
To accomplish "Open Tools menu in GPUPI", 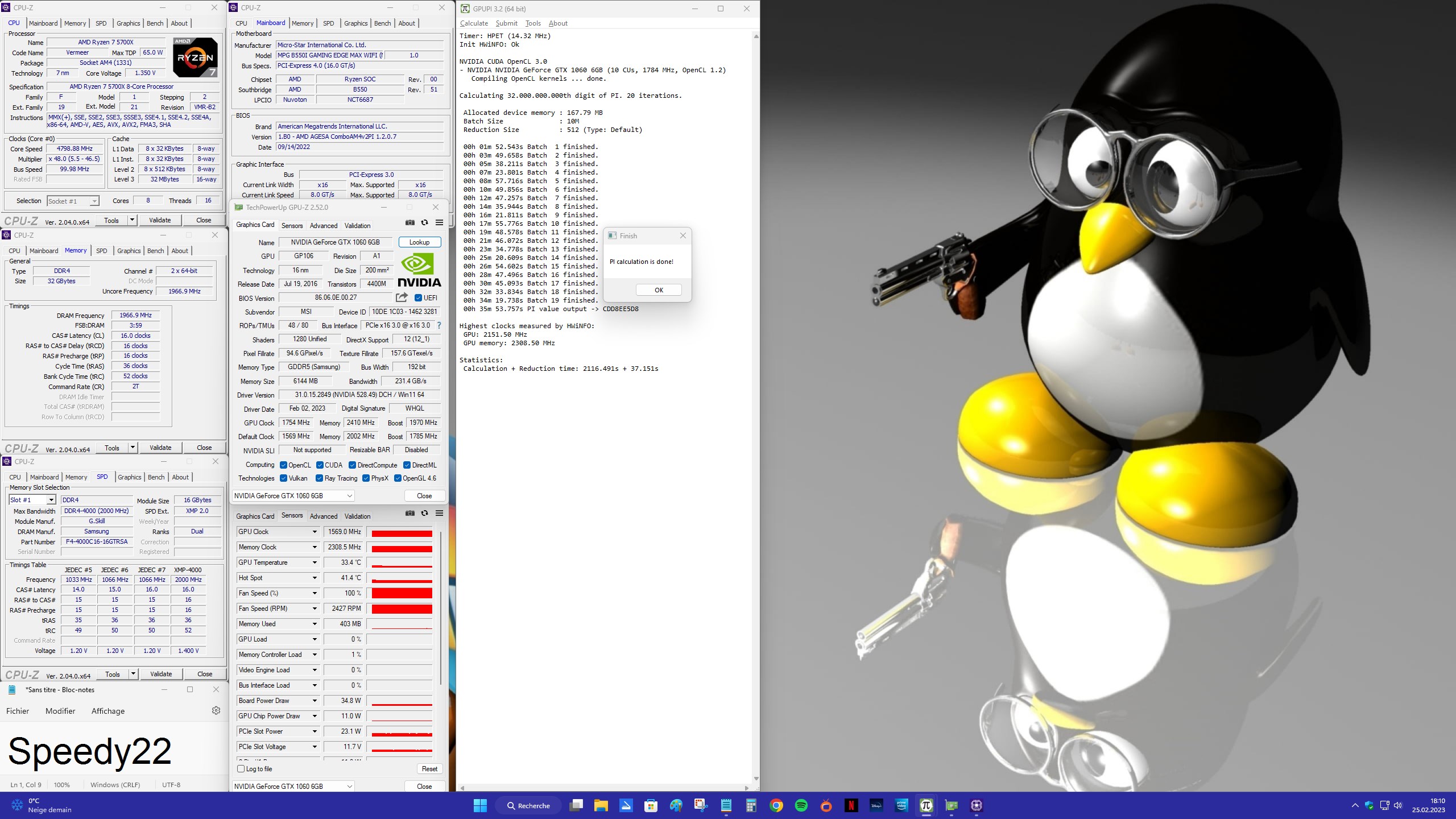I will click(x=533, y=23).
